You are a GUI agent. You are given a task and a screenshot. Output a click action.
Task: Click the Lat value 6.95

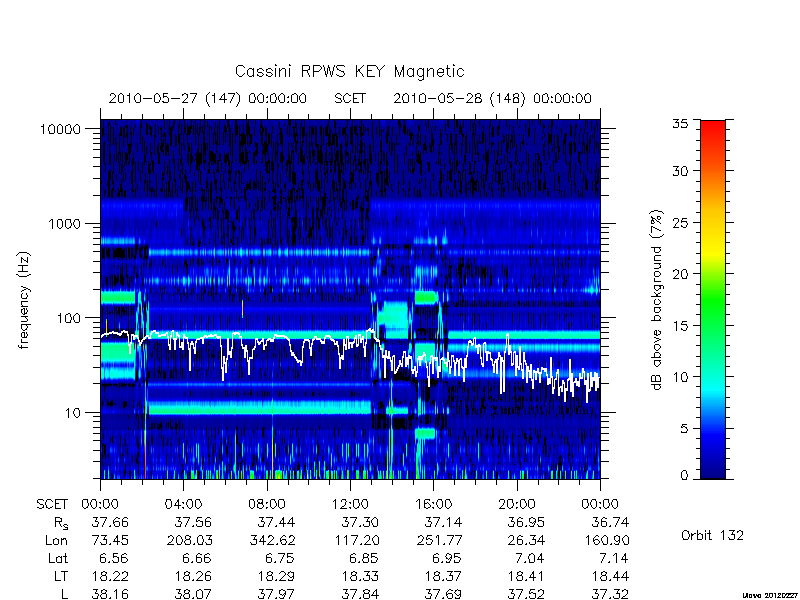coord(447,559)
